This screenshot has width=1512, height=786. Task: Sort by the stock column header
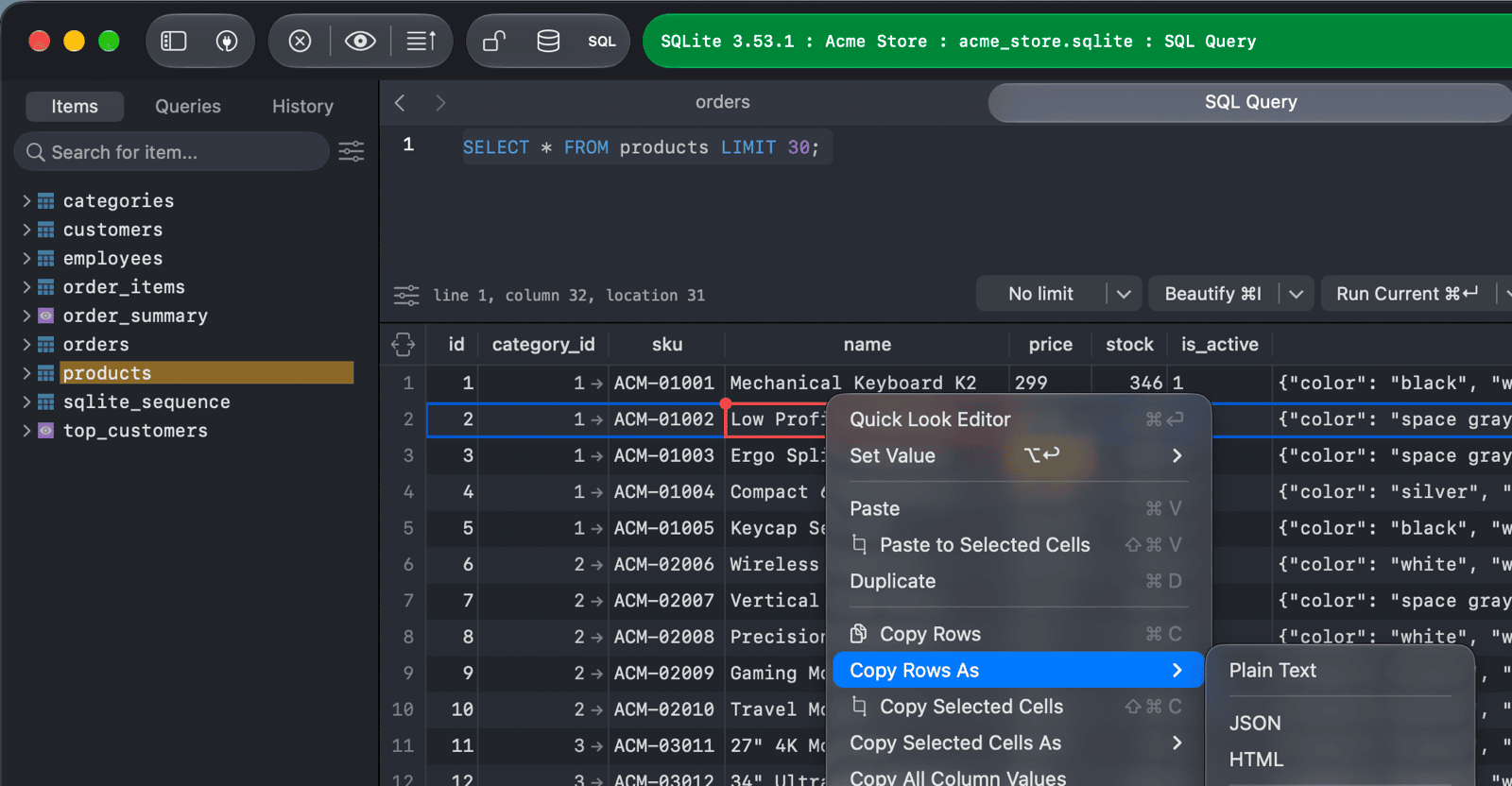[1130, 345]
